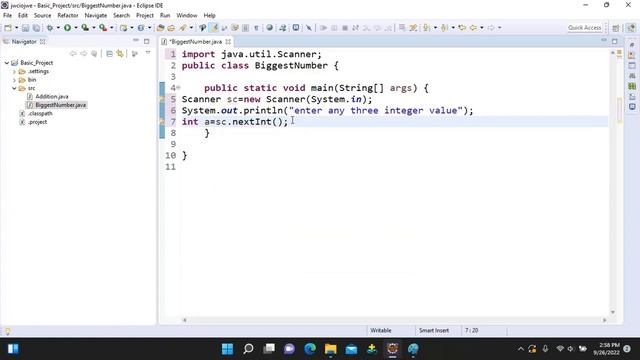Image resolution: width=640 pixels, height=360 pixels.
Task: Open the Search menu
Action: click(x=121, y=15)
